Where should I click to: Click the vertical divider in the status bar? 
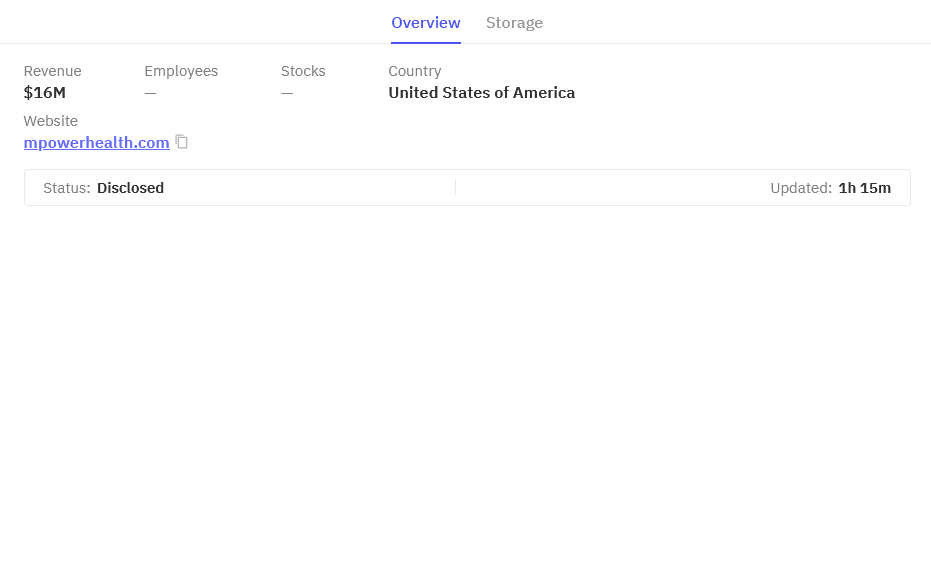[x=455, y=188]
